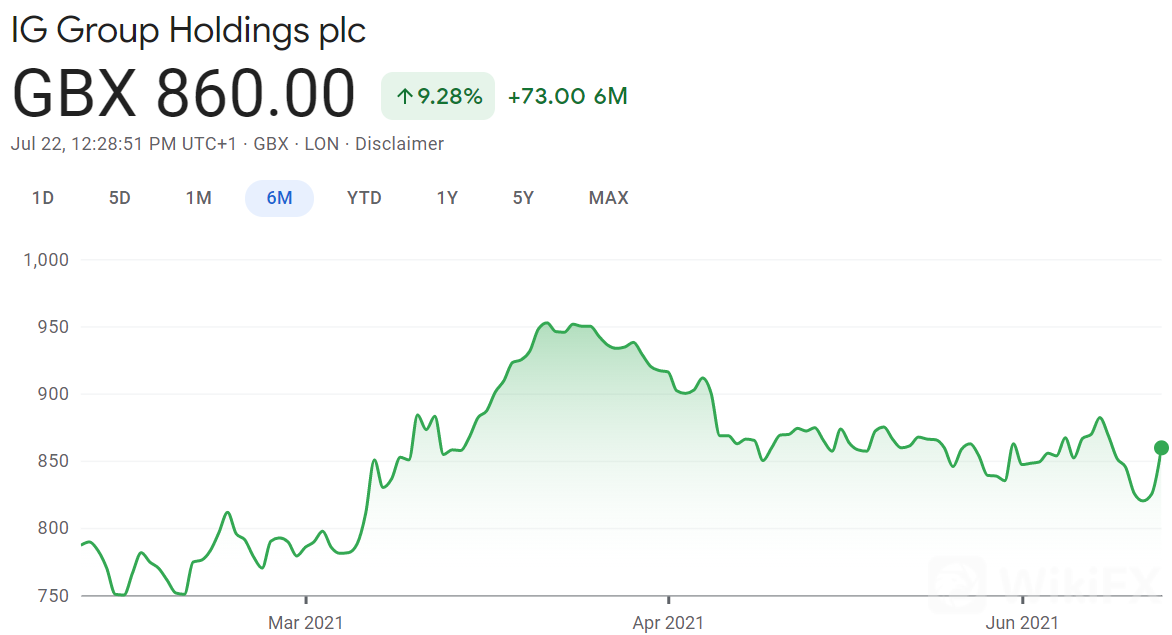
Task: Switch chart to 5D range
Action: pos(120,198)
